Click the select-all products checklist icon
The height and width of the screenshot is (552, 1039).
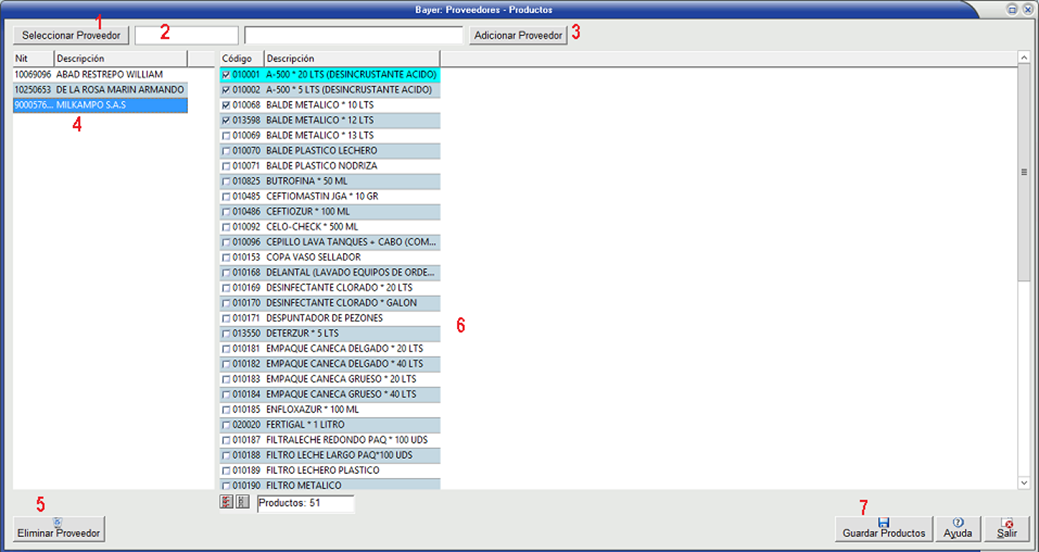click(x=226, y=502)
